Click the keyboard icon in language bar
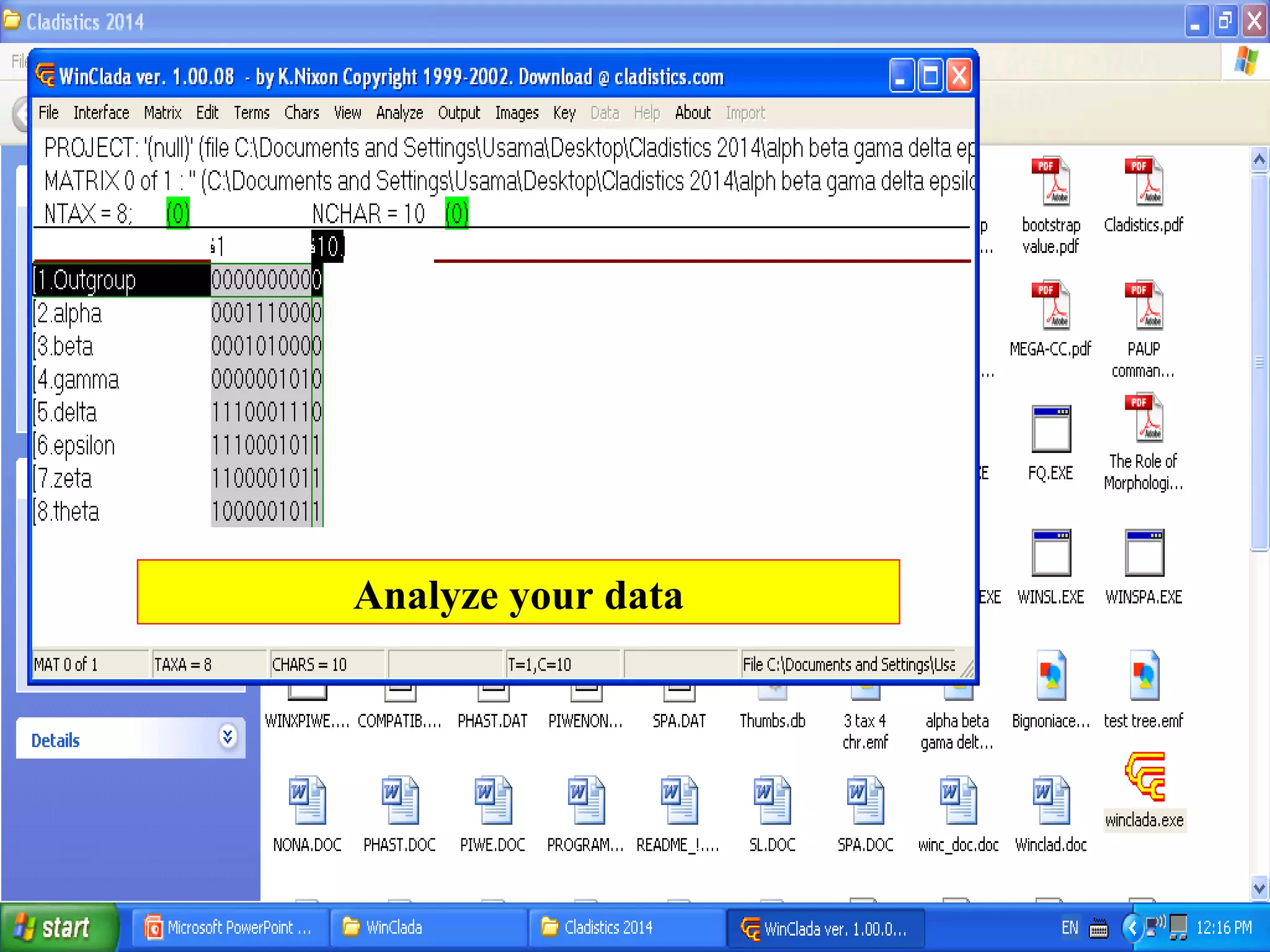 [1099, 928]
